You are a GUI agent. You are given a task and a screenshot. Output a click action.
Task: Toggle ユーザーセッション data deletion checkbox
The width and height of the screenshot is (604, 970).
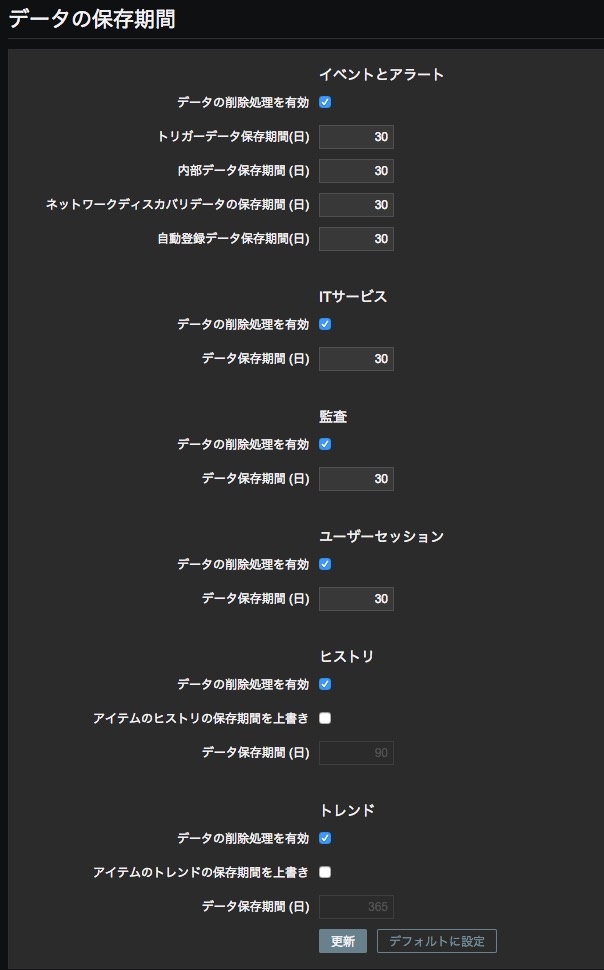[x=325, y=564]
